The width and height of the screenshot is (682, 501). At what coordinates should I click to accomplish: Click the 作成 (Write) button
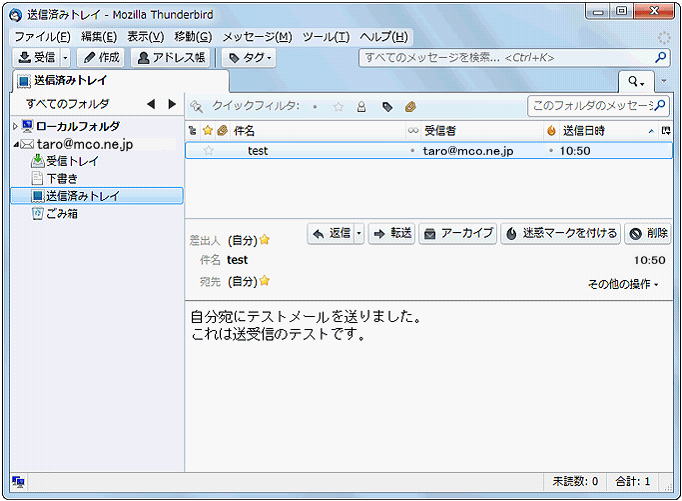click(x=101, y=57)
